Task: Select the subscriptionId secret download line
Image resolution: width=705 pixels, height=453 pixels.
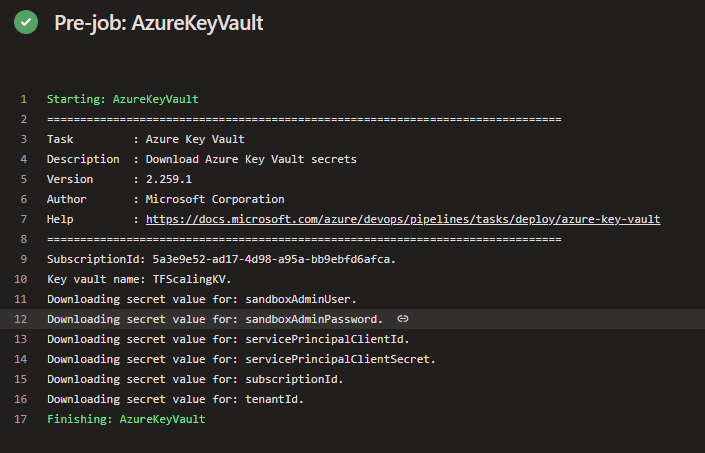Action: pos(195,379)
